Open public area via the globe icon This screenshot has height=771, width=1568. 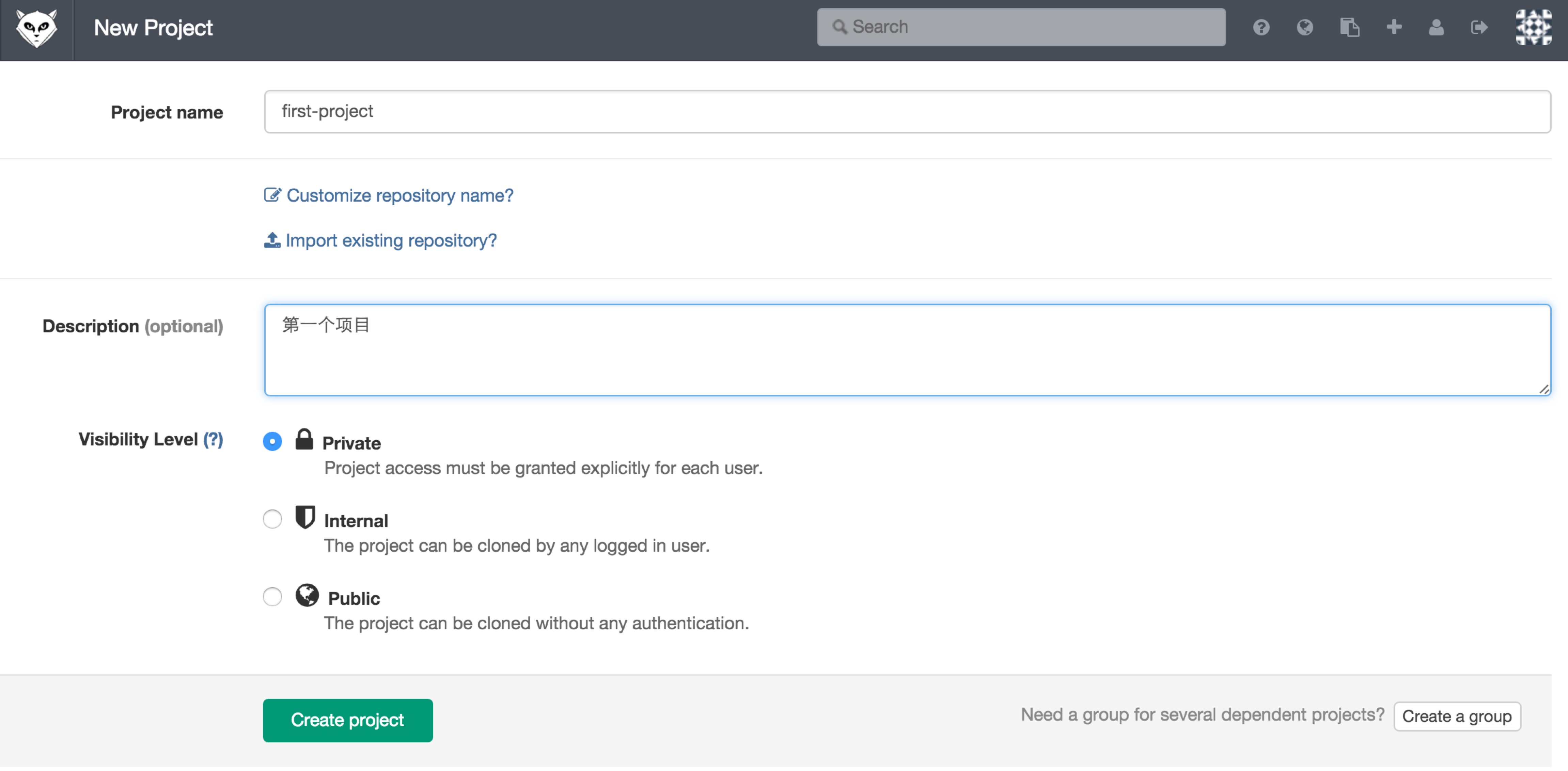coord(1304,27)
